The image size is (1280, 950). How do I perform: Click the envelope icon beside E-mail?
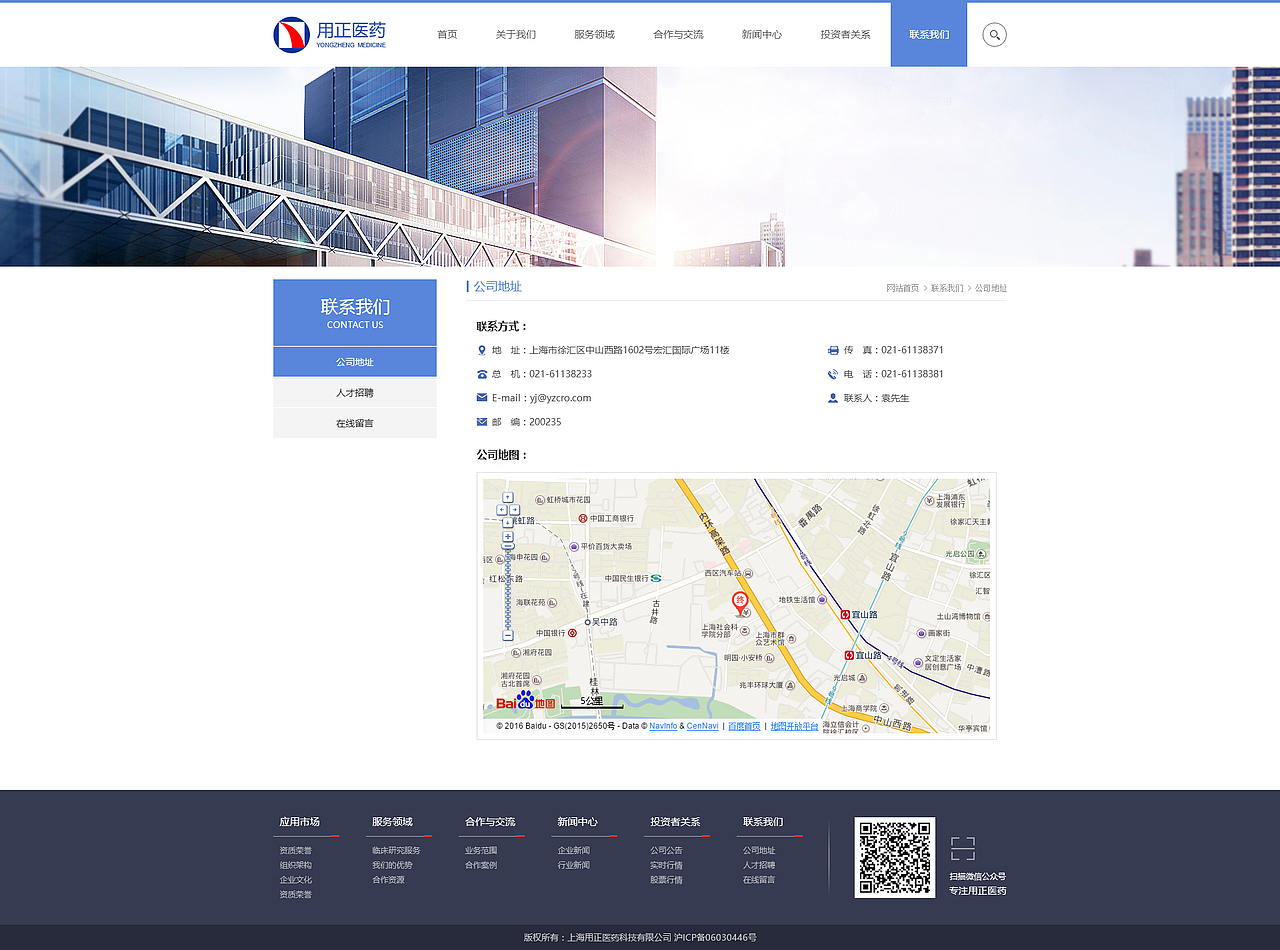coord(482,398)
